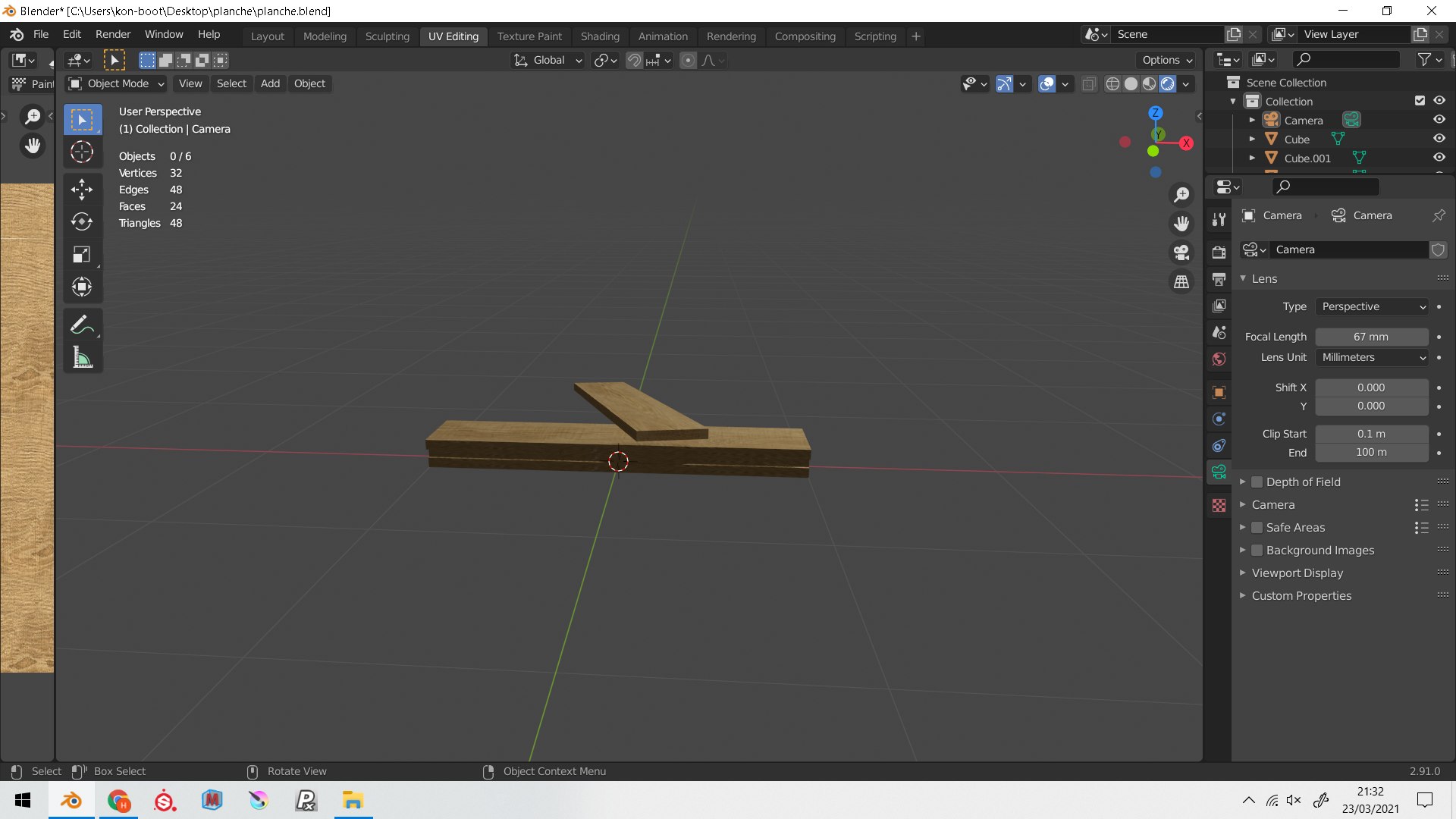
Task: Open the viewport Add menu
Action: click(x=270, y=83)
